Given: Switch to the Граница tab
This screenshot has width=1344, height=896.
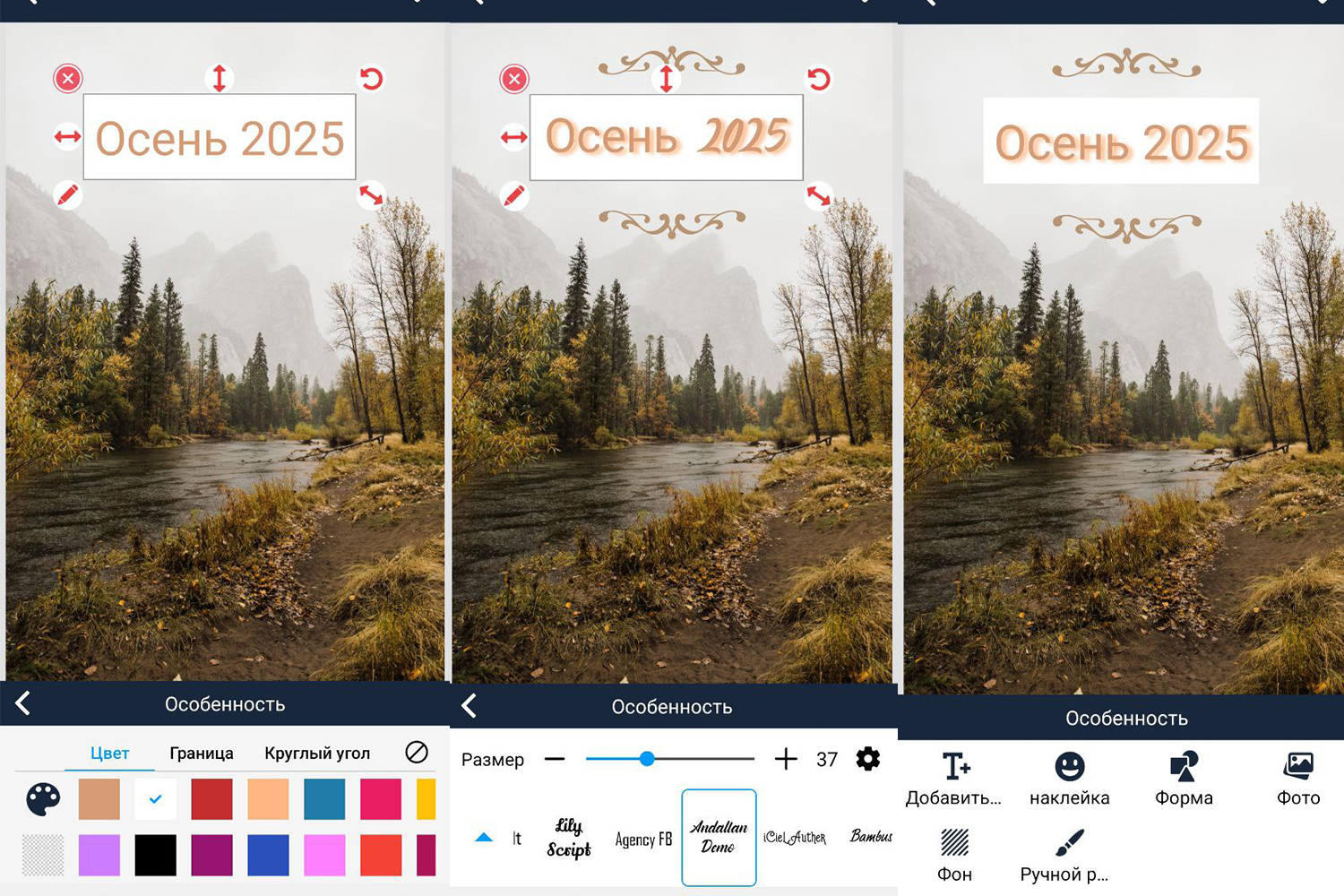Looking at the screenshot, I should 202,754.
